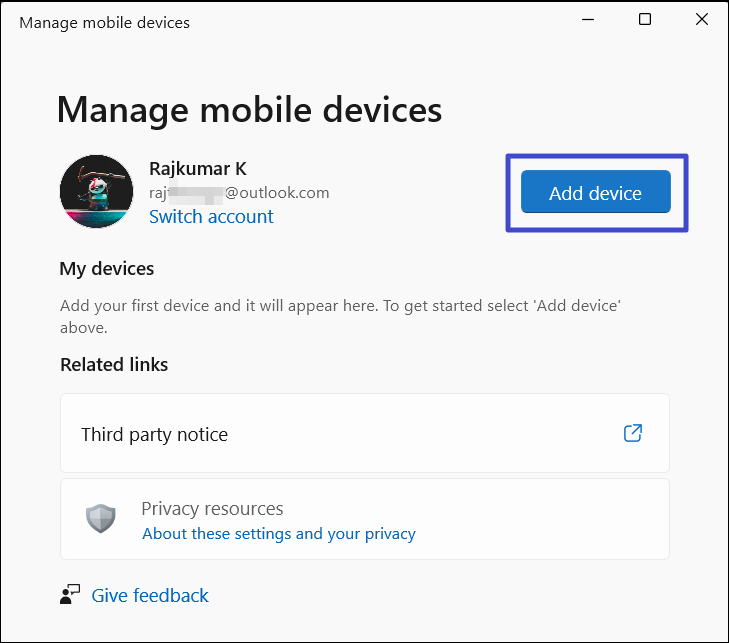Click the Related links section heading
This screenshot has height=643, width=729.
coord(114,364)
